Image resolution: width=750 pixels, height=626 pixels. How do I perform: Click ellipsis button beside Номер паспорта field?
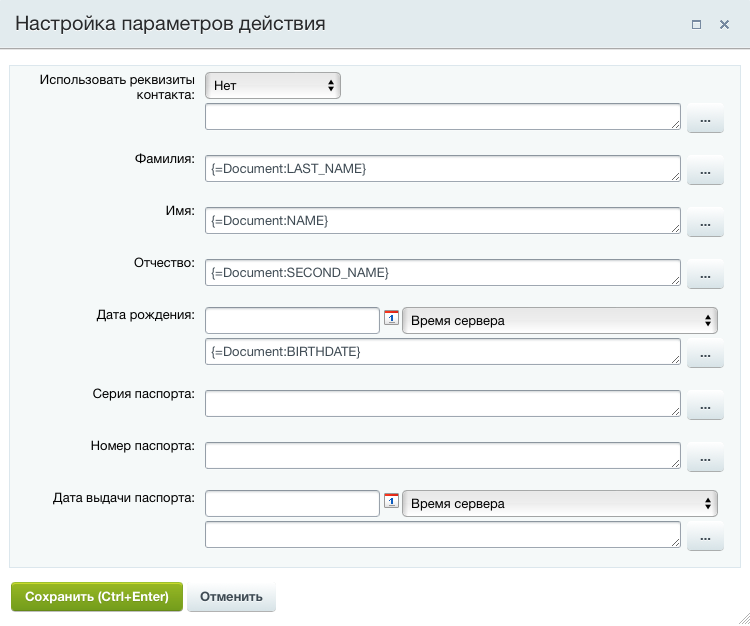[x=705, y=458]
